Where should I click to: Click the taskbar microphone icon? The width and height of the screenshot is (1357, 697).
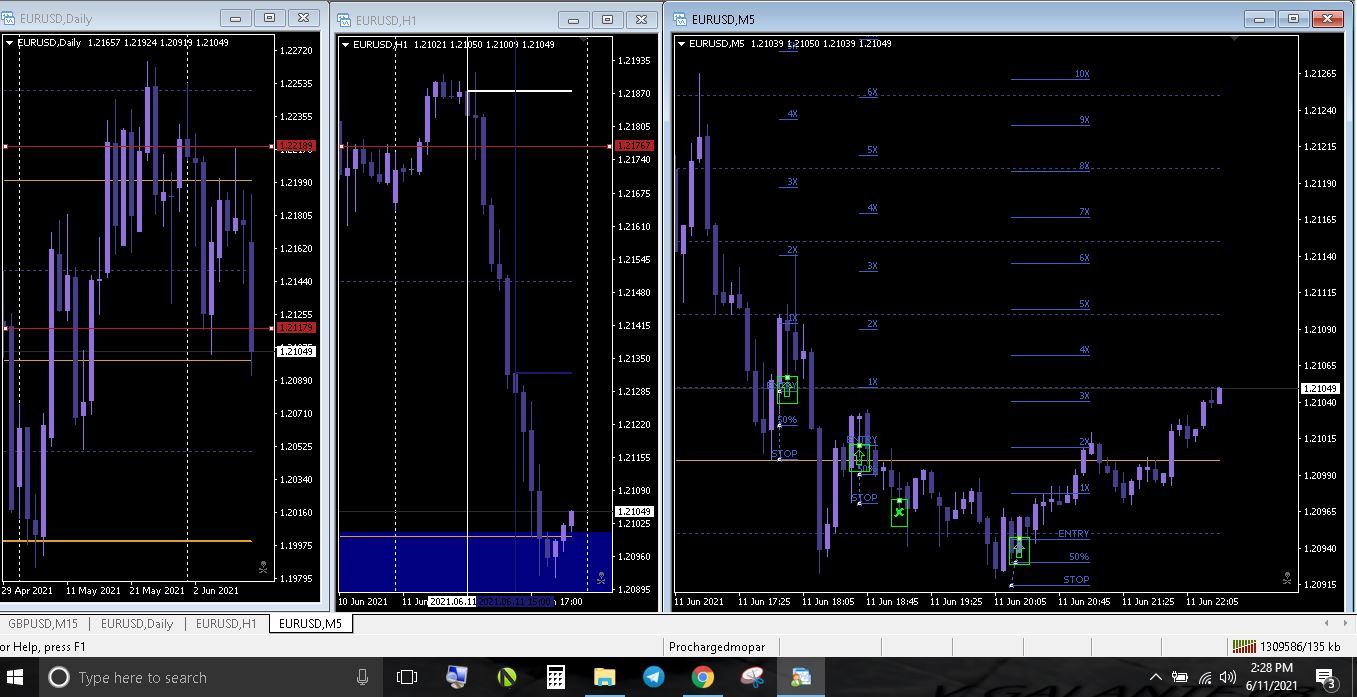click(362, 677)
